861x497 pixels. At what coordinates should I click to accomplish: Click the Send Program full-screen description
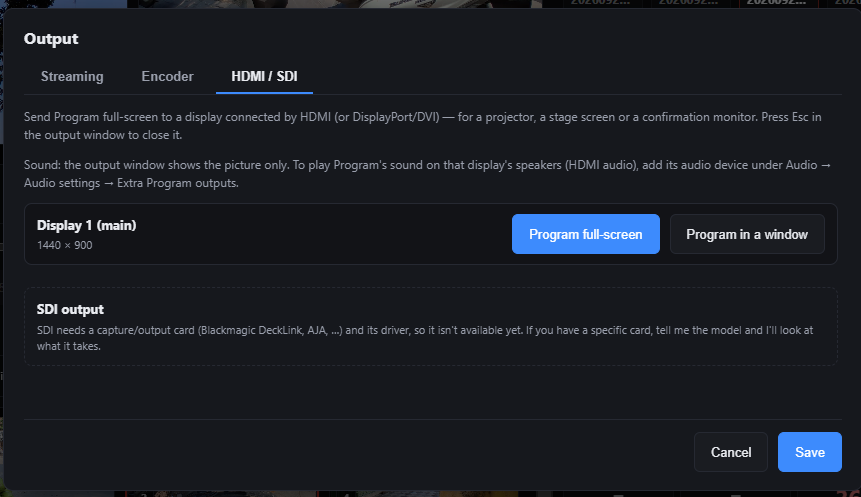tap(423, 126)
